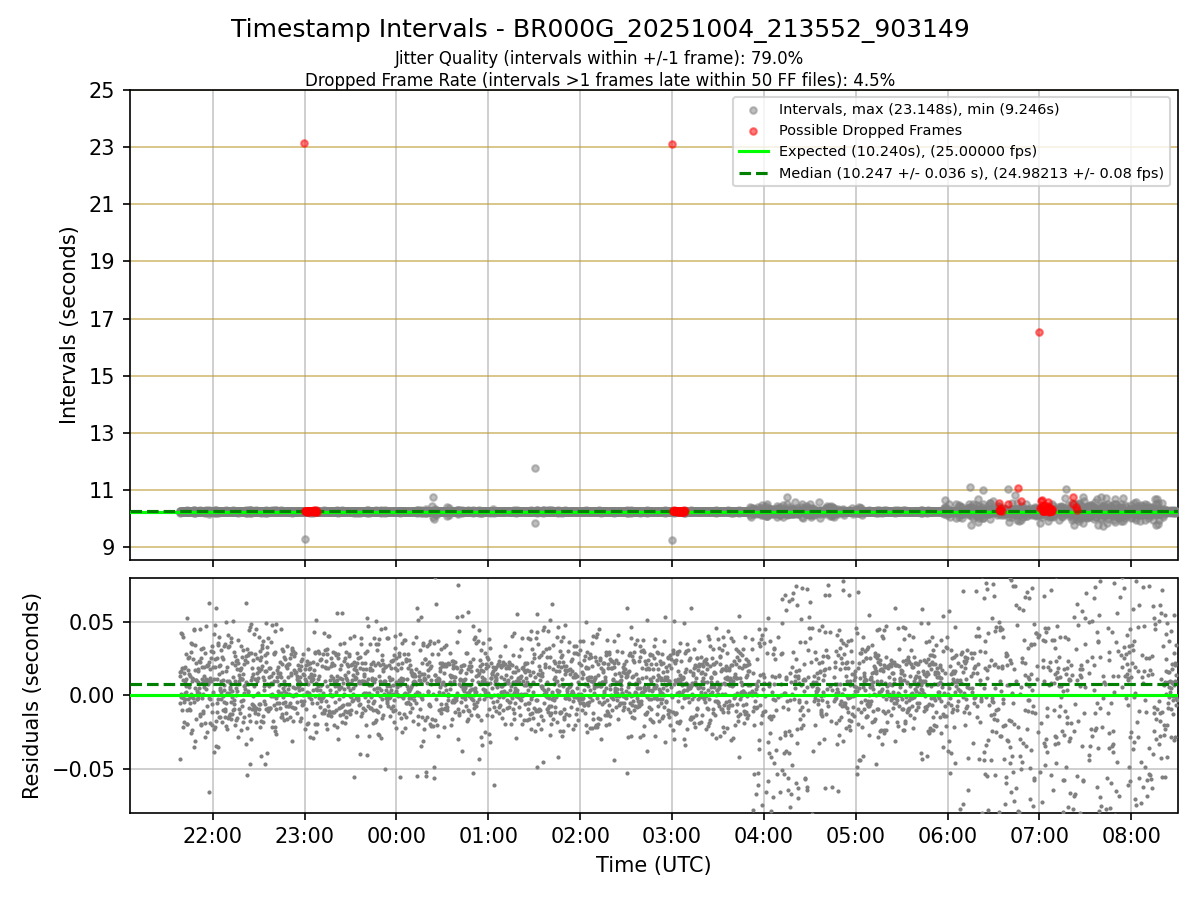Click the 'Time (UTC)' x-axis label
The image size is (1200, 900).
(654, 865)
